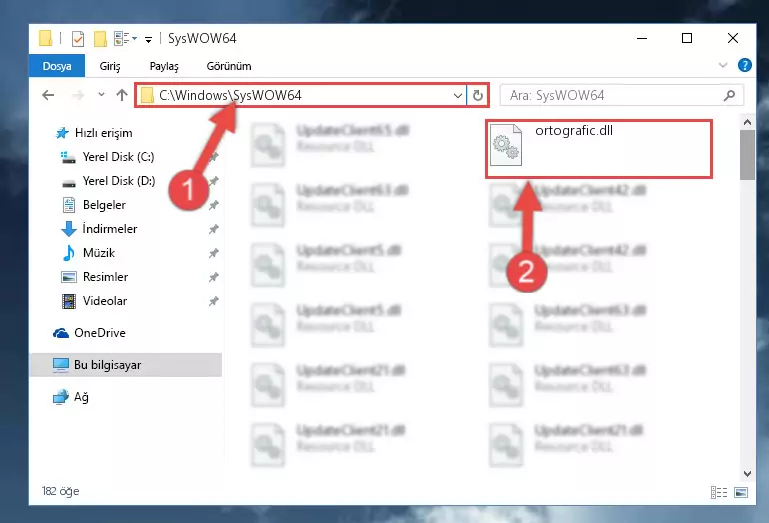Go forward with the right arrow button
This screenshot has width=769, height=523.
point(77,95)
